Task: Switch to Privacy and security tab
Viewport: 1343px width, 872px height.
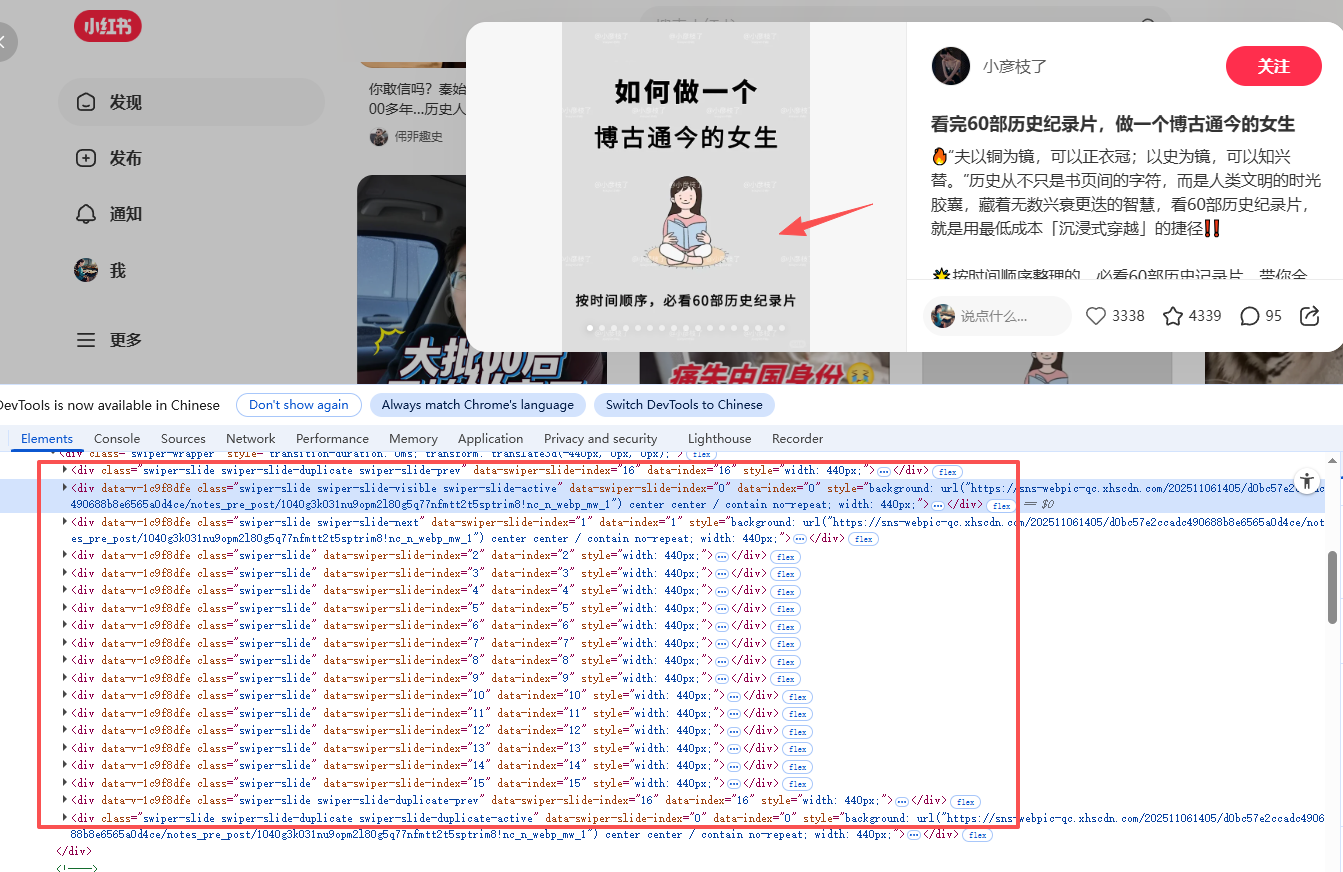Action: (x=601, y=439)
